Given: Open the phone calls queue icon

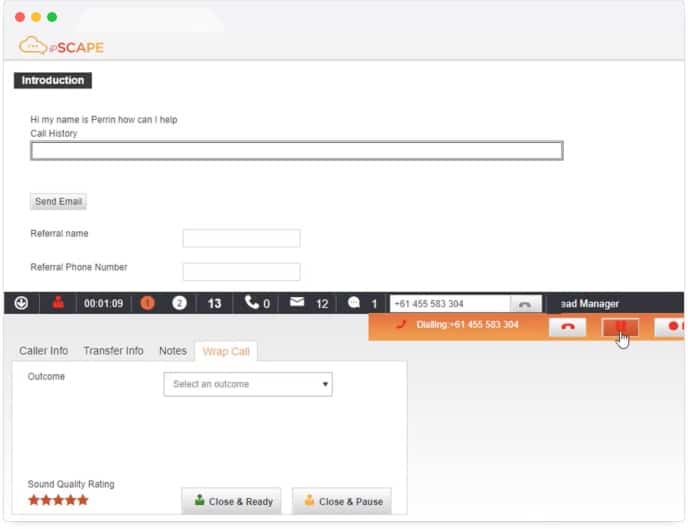Looking at the screenshot, I should [252, 303].
